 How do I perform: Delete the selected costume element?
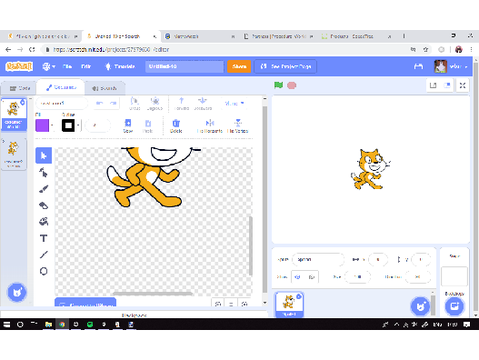[176, 126]
